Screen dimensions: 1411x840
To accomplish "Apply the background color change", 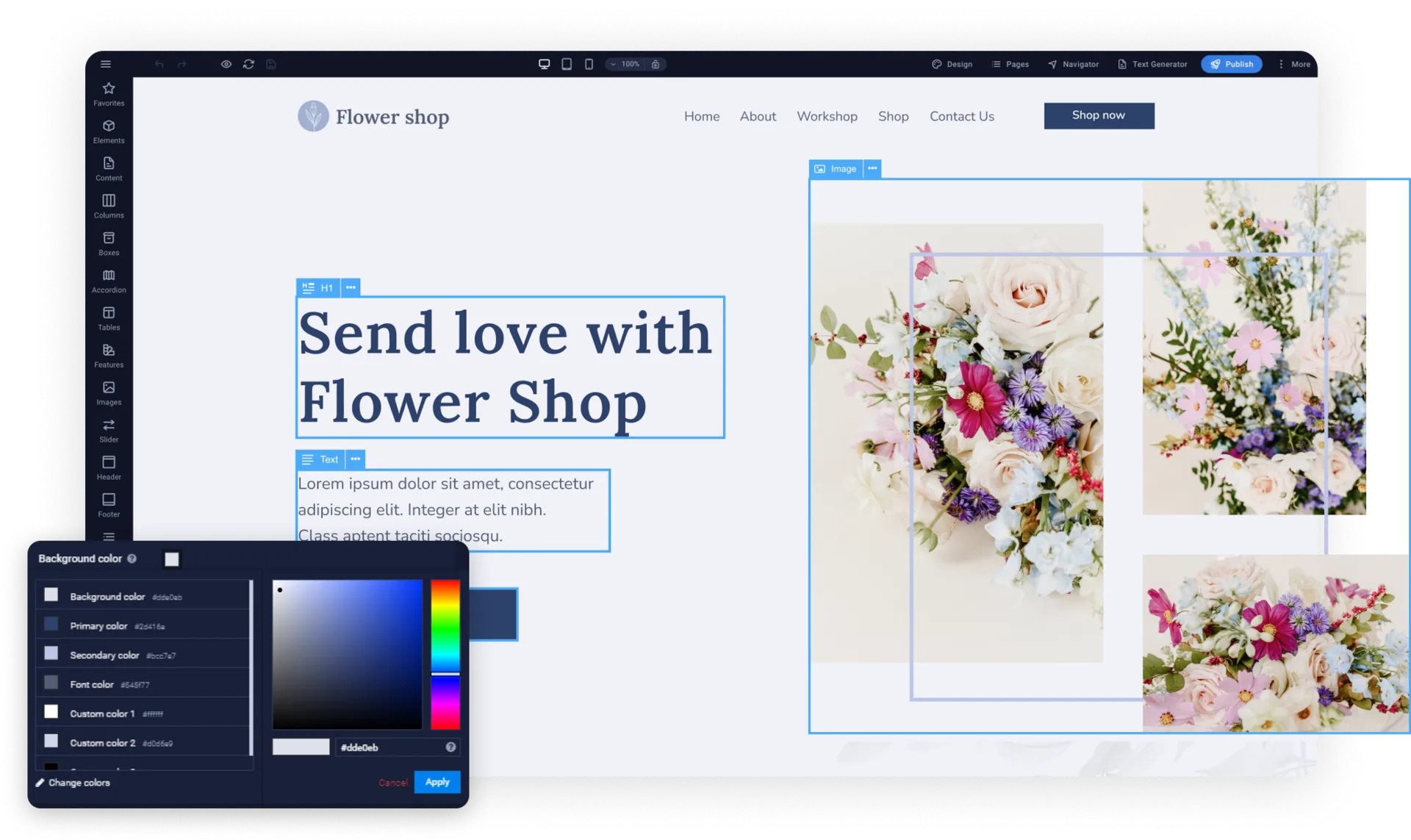I will 437,782.
